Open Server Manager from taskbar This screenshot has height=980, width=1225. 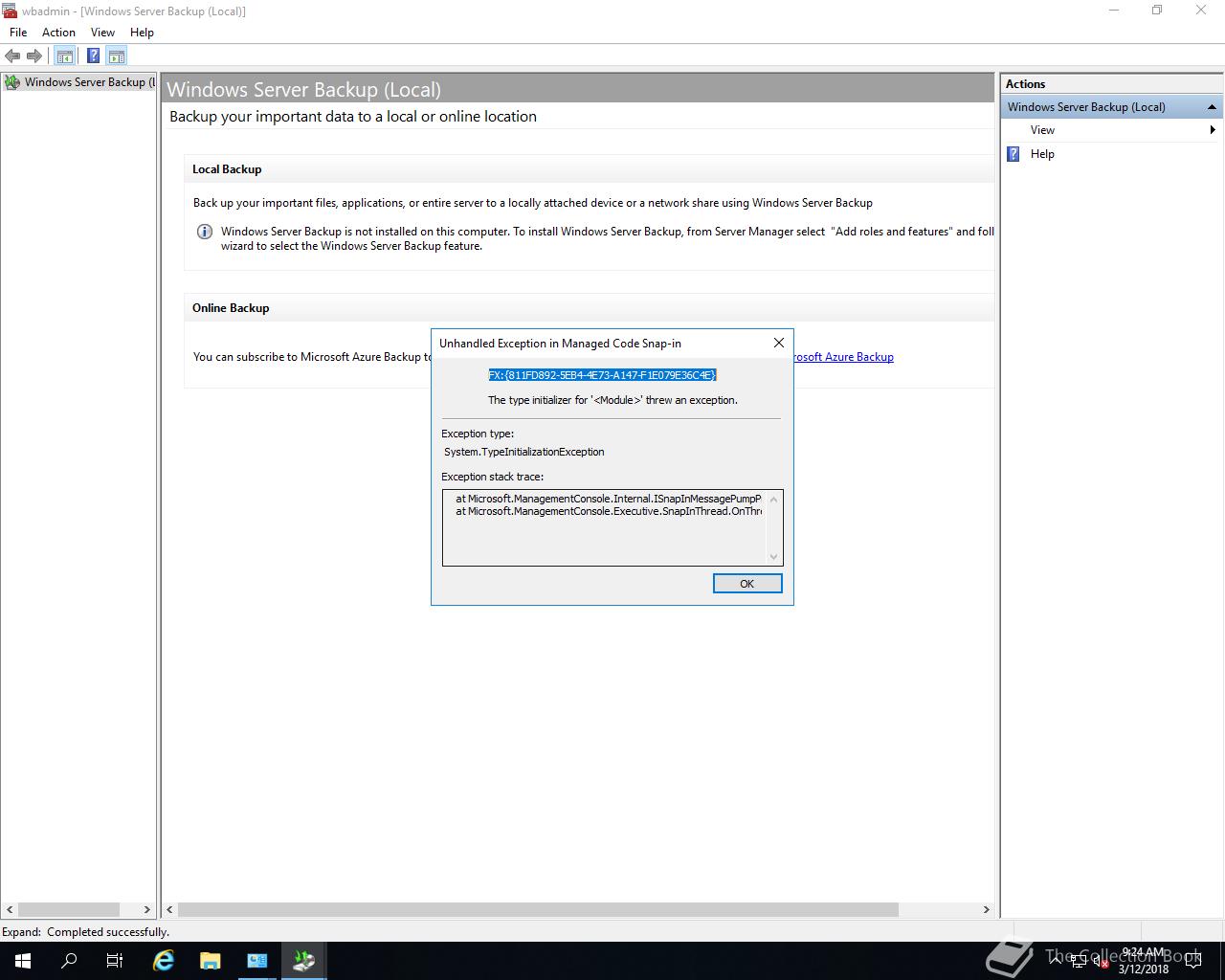pos(257,961)
